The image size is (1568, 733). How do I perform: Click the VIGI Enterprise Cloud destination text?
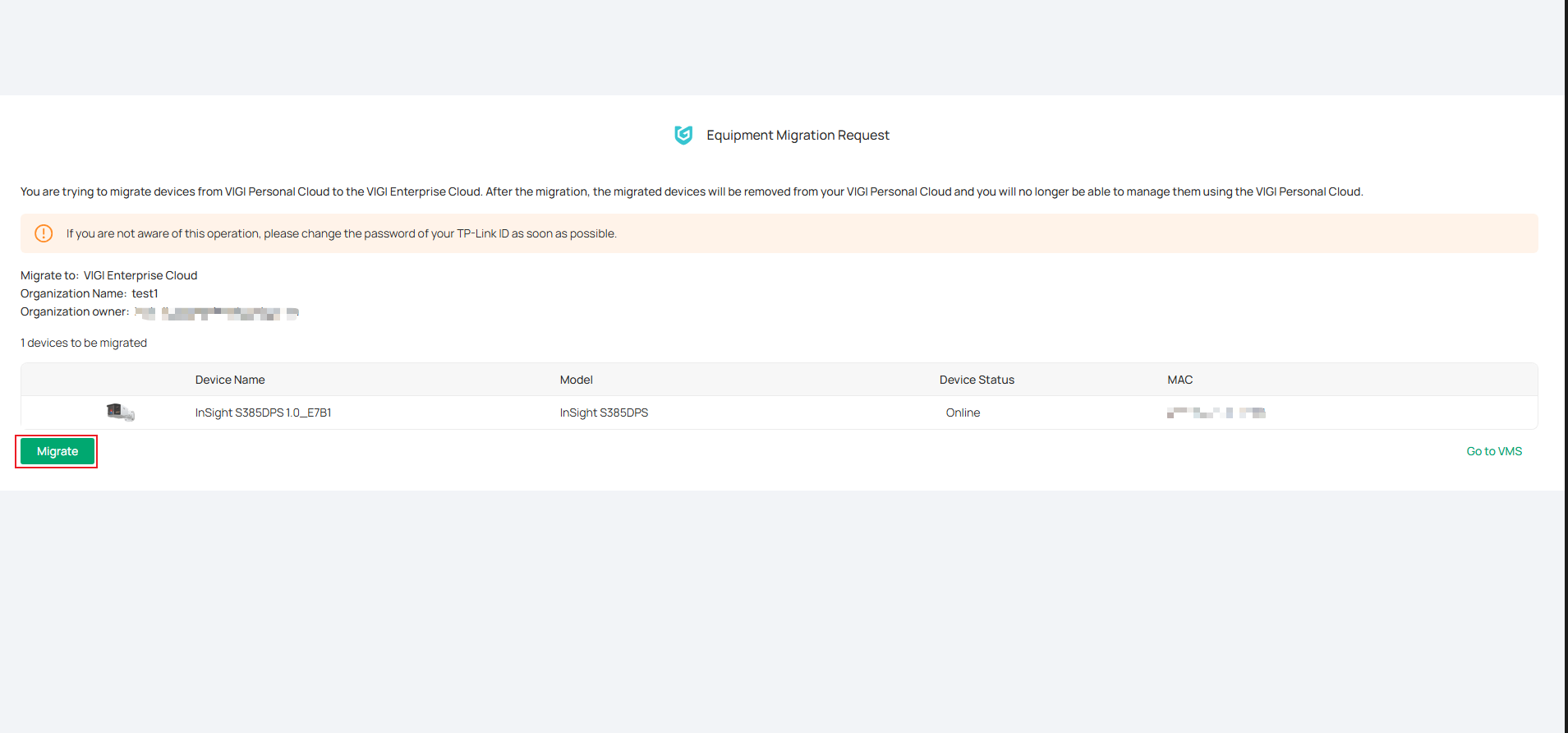[140, 275]
